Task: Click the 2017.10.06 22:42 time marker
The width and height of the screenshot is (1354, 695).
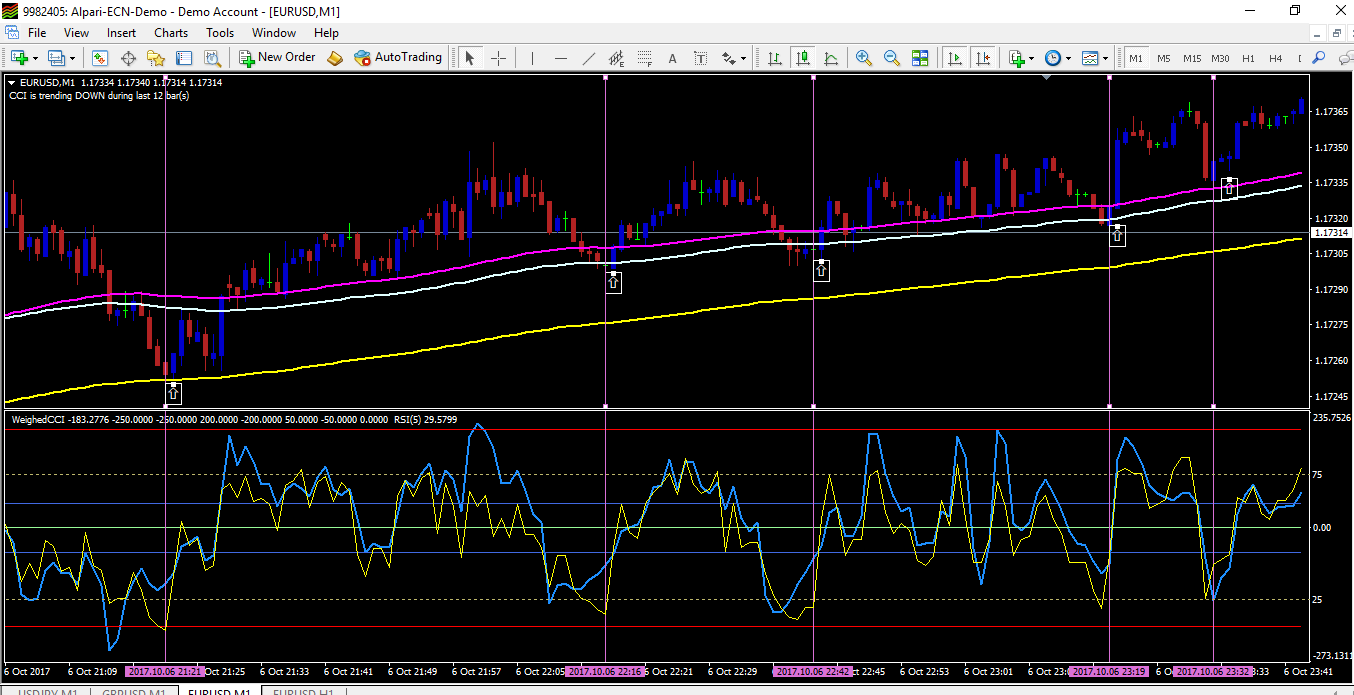Action: click(813, 672)
